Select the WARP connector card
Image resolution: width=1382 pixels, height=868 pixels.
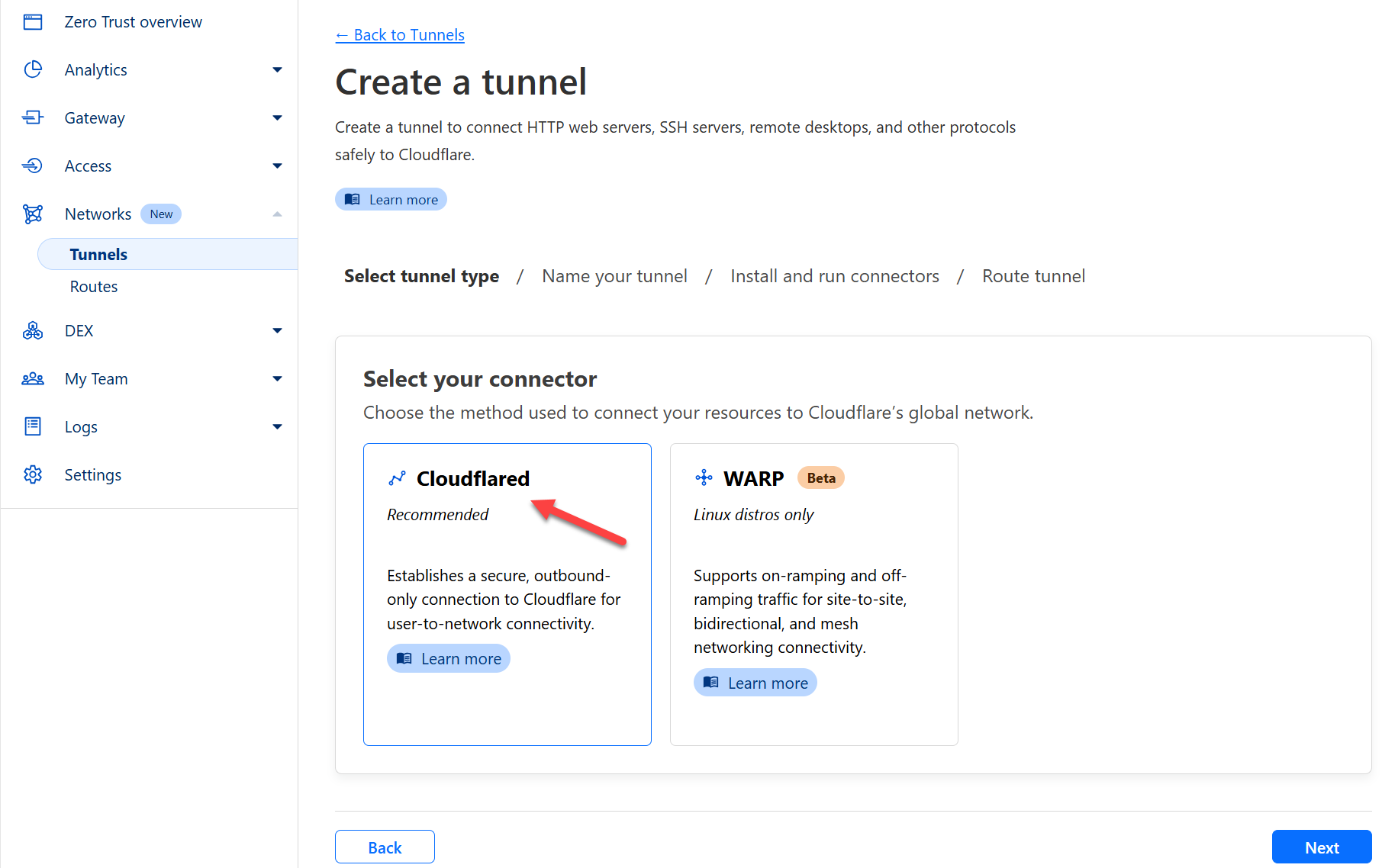[814, 594]
